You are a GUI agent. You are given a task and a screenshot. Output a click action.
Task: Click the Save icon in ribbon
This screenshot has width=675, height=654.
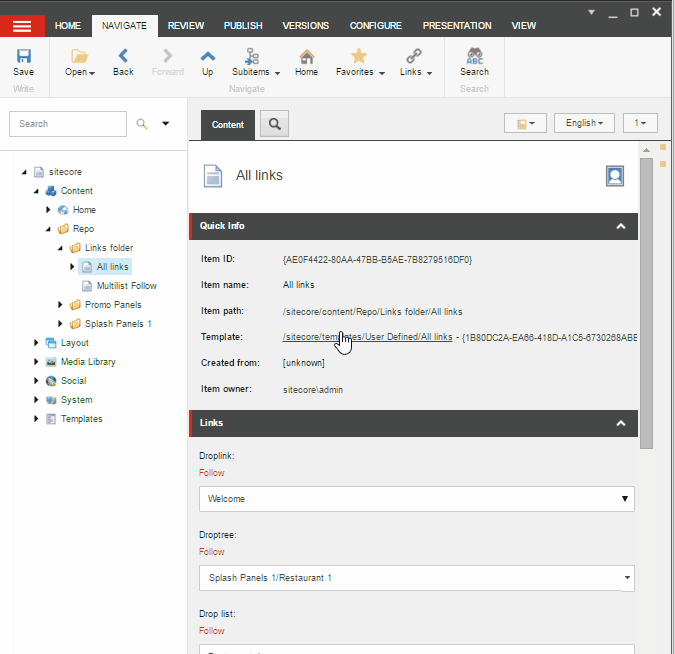pos(23,58)
